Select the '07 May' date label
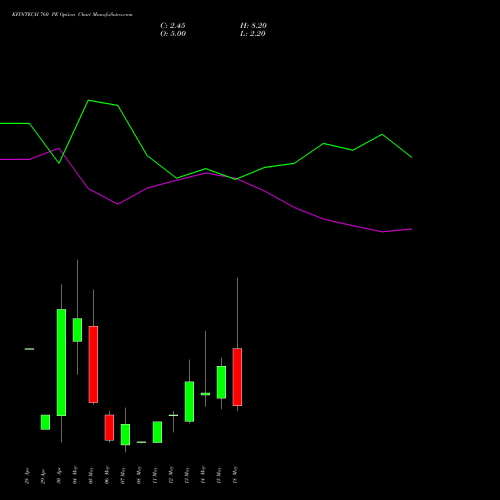This screenshot has width=500, height=500. 123,475
